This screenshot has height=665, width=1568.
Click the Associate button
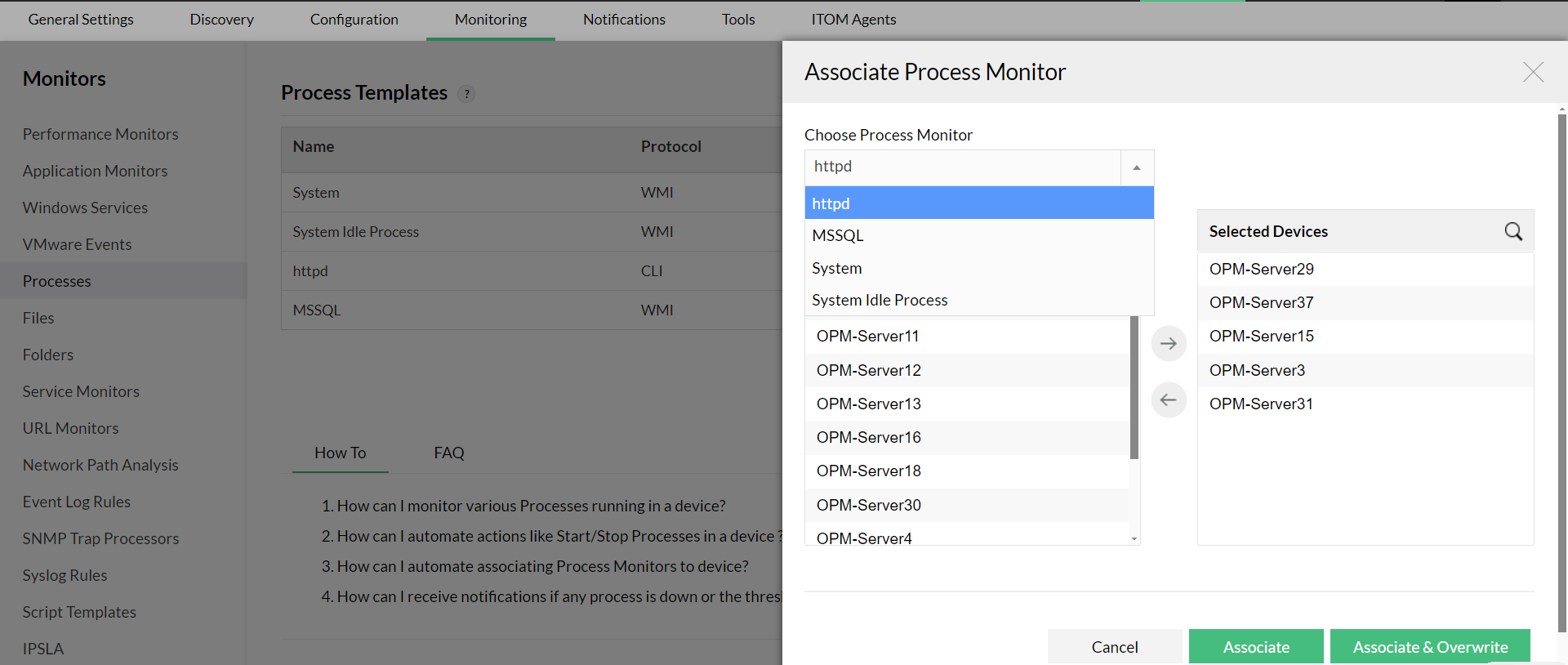[x=1255, y=646]
